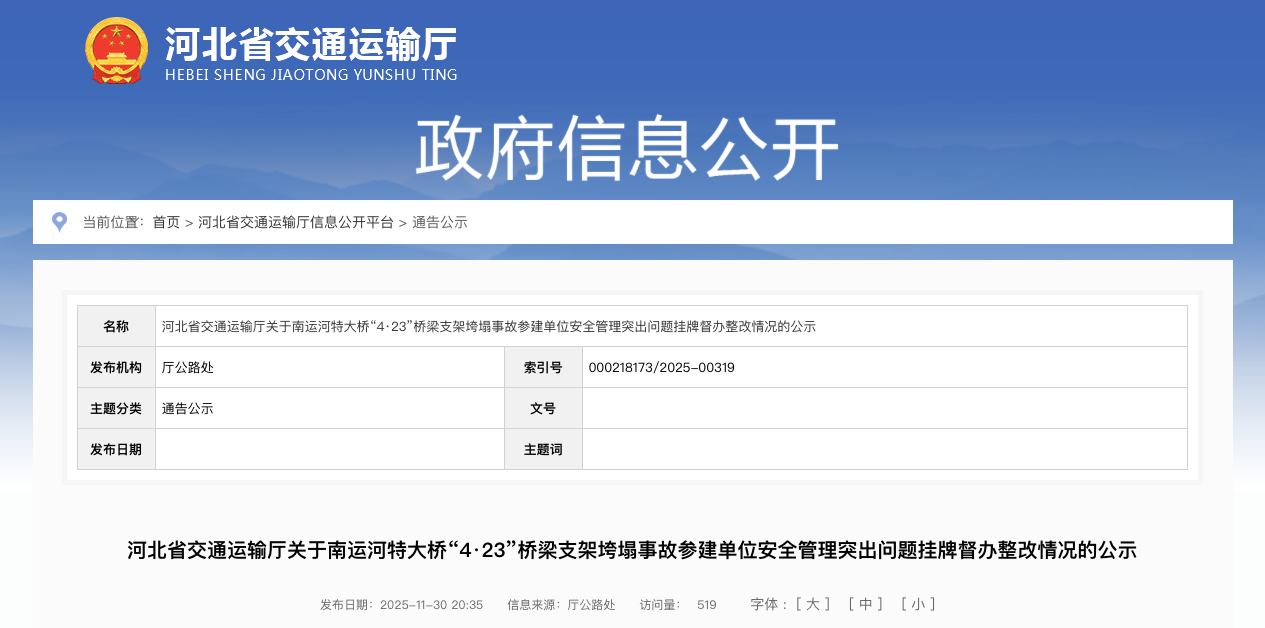Go to 首页 in the breadcrumb
Screen dimensions: 1265x628
[x=166, y=222]
